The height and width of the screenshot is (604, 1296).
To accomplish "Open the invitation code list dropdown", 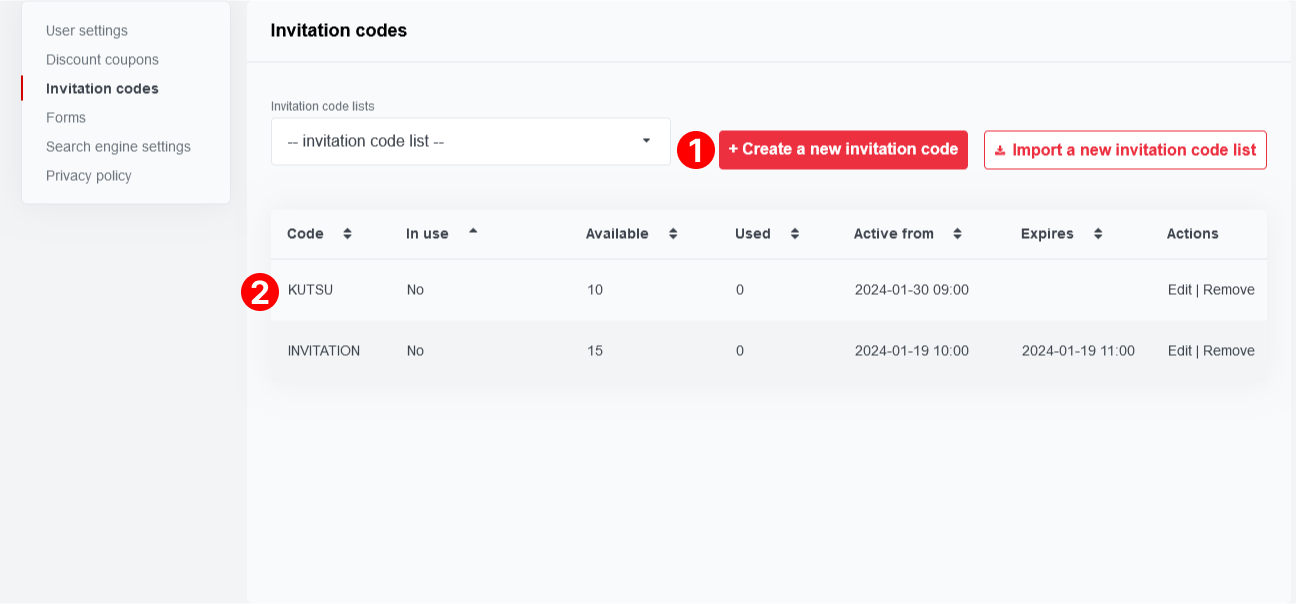I will (471, 141).
